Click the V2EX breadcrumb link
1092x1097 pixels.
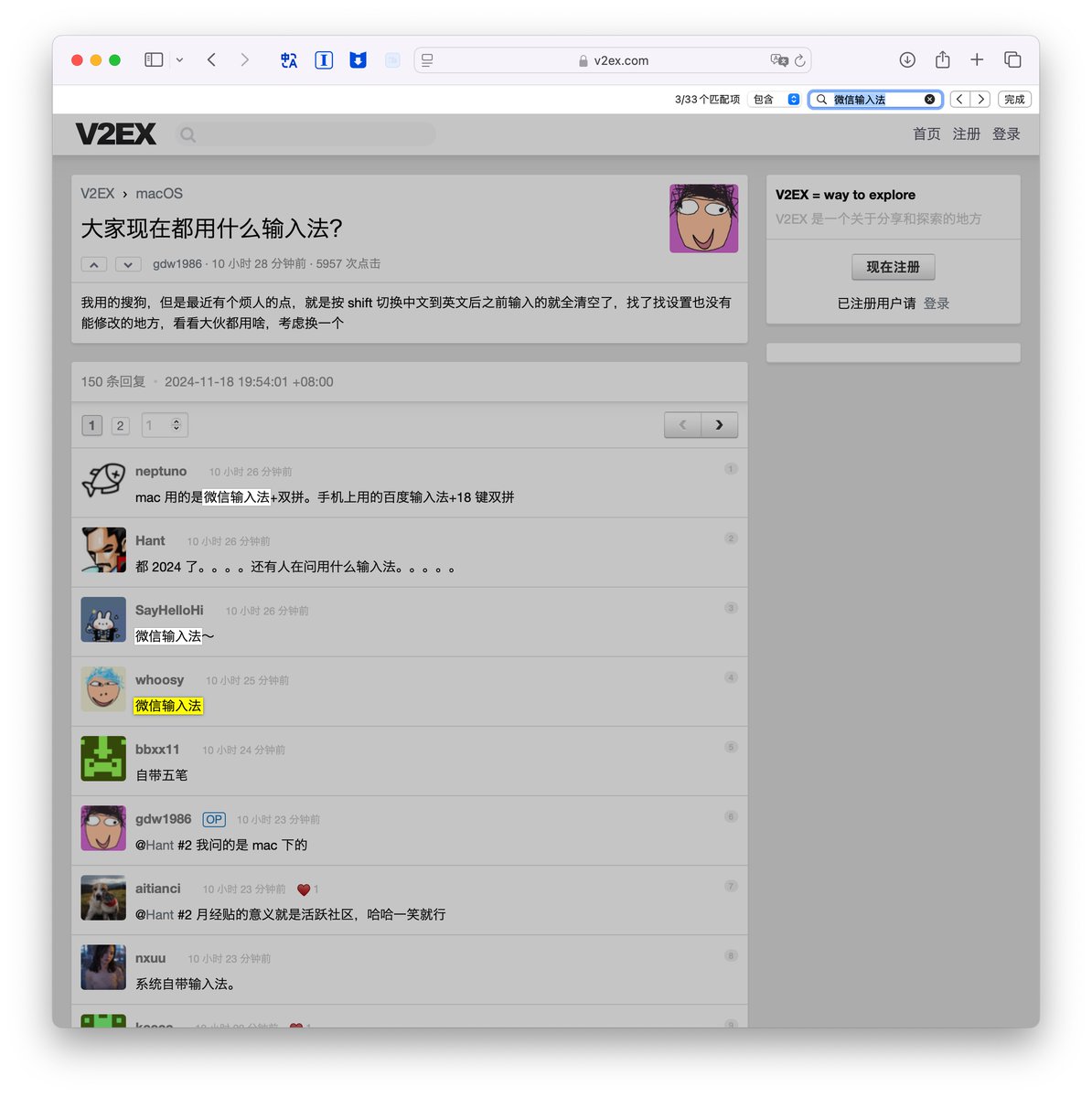tap(98, 194)
